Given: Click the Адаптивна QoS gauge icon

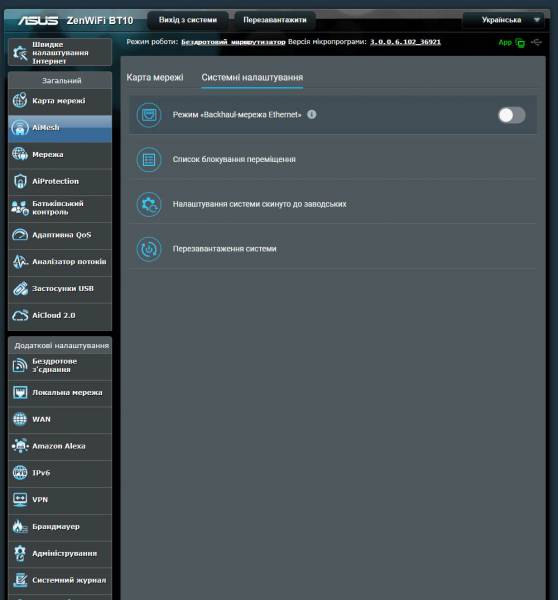Looking at the screenshot, I should point(20,235).
